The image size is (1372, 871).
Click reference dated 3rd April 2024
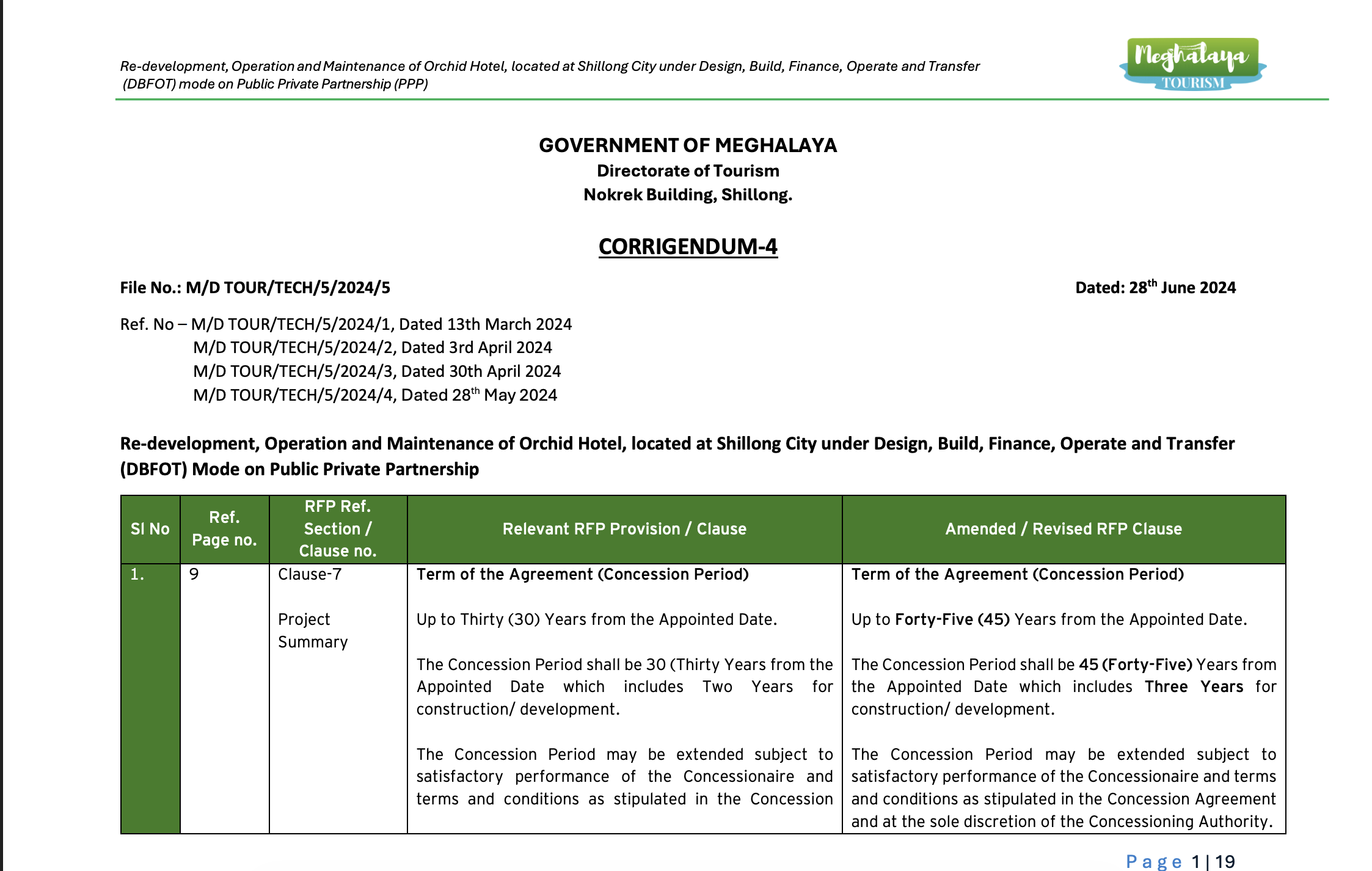click(x=373, y=348)
